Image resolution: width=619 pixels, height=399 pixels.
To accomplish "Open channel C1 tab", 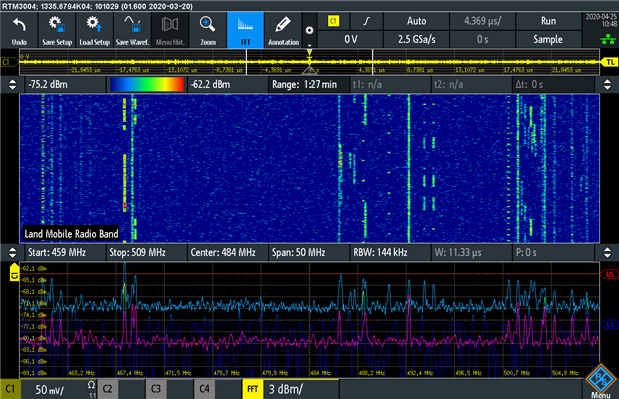I will tap(11, 389).
